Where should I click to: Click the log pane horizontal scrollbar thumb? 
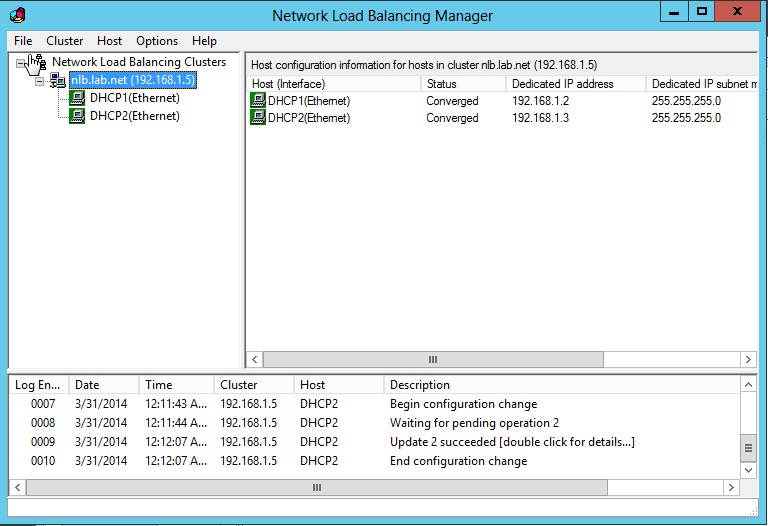[316, 487]
